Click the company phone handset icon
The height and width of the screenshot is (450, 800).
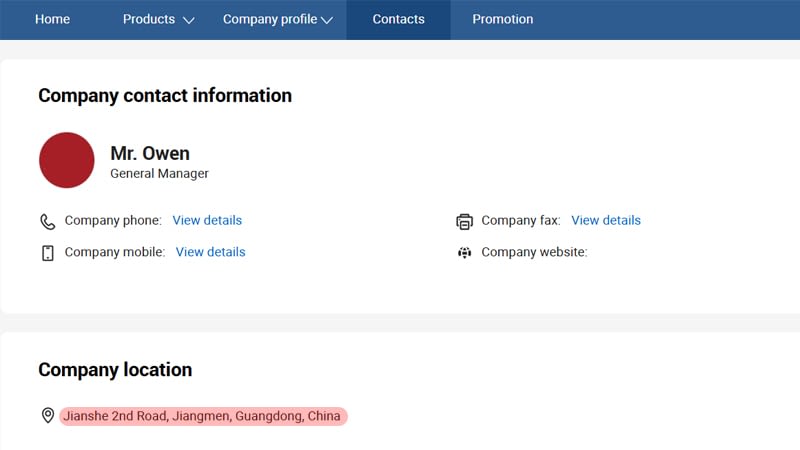pyautogui.click(x=47, y=221)
